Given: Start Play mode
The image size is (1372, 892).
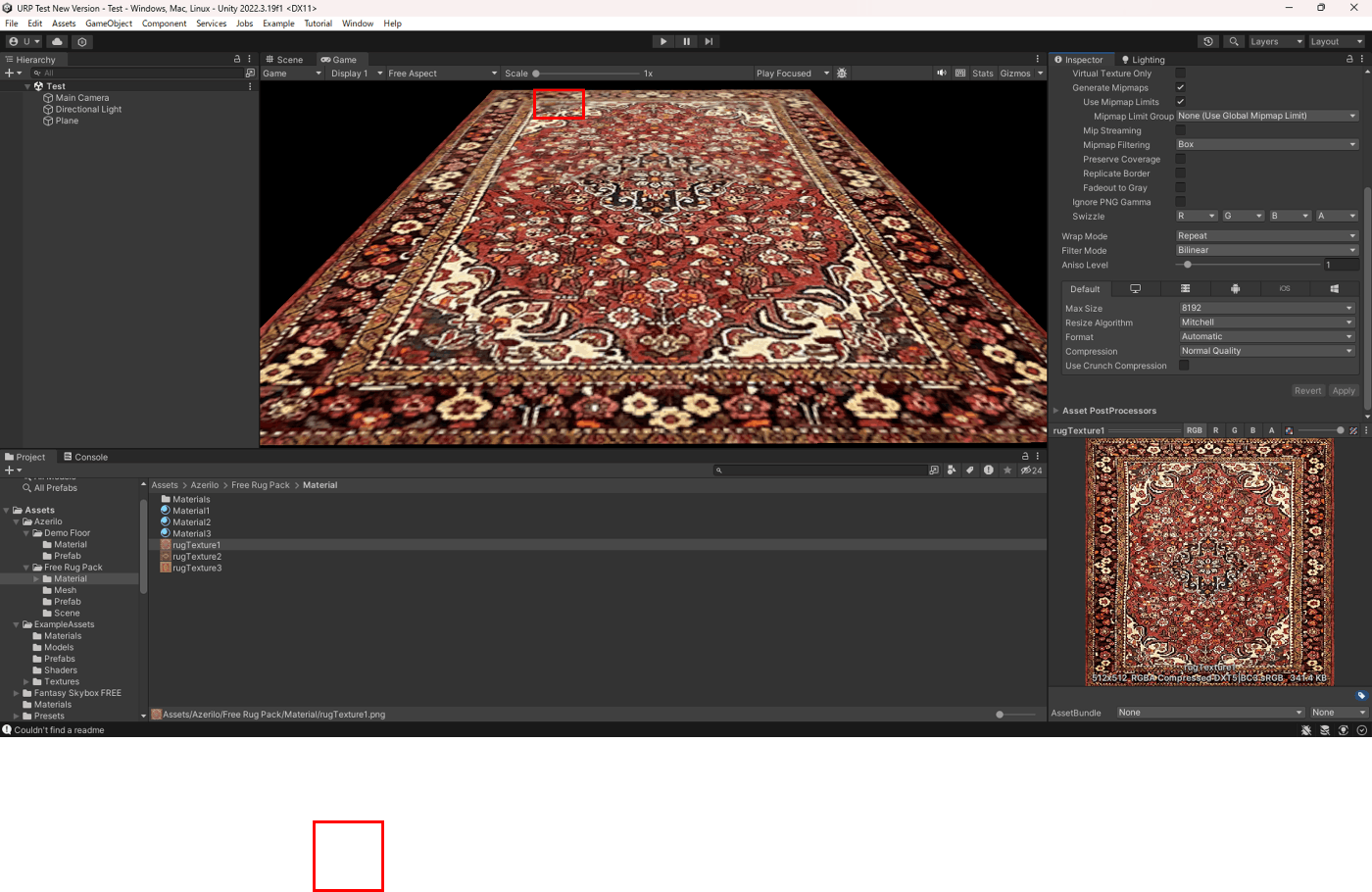Looking at the screenshot, I should [x=663, y=41].
